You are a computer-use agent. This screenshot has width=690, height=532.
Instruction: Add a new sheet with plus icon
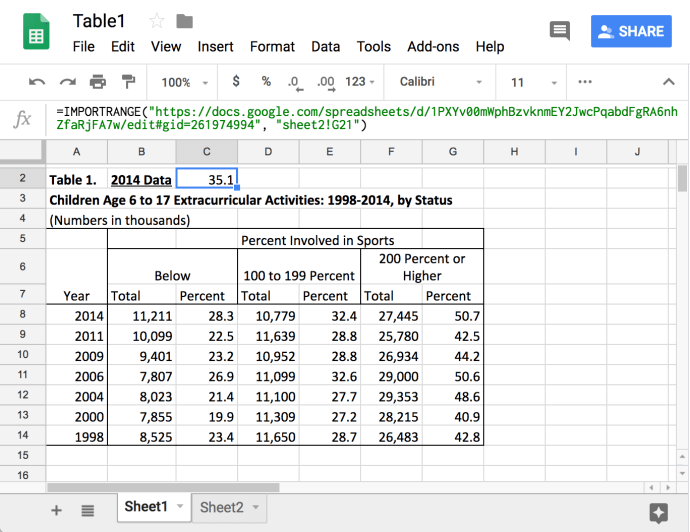click(x=56, y=509)
